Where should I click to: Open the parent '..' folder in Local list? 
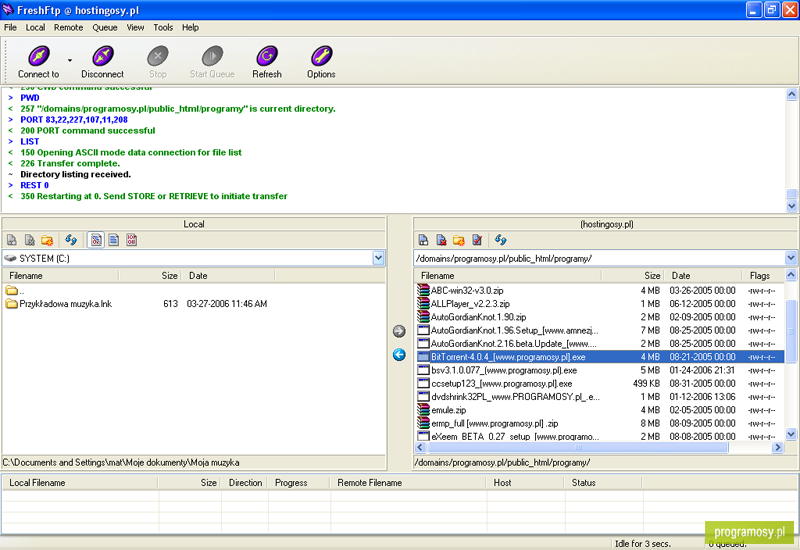click(x=14, y=291)
